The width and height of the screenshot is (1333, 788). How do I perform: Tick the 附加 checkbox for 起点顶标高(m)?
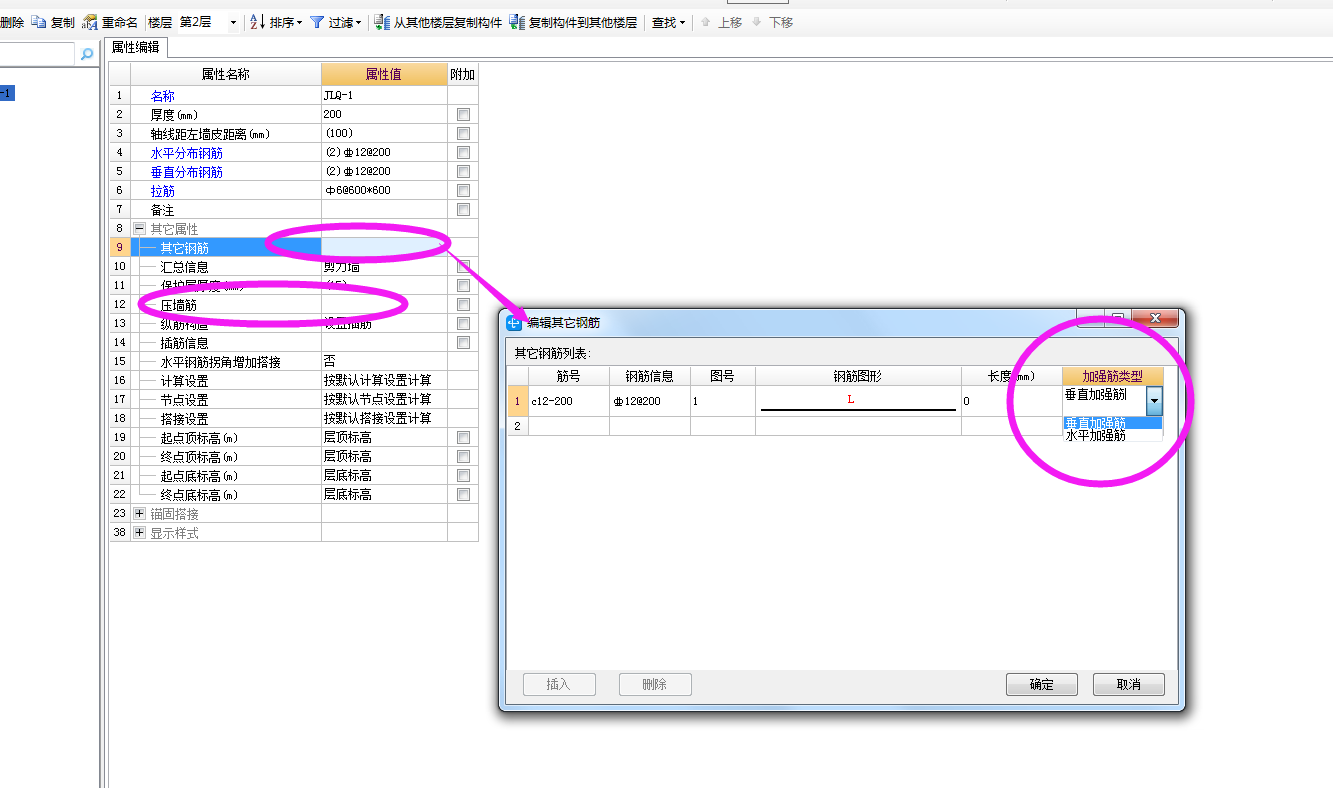click(x=463, y=438)
